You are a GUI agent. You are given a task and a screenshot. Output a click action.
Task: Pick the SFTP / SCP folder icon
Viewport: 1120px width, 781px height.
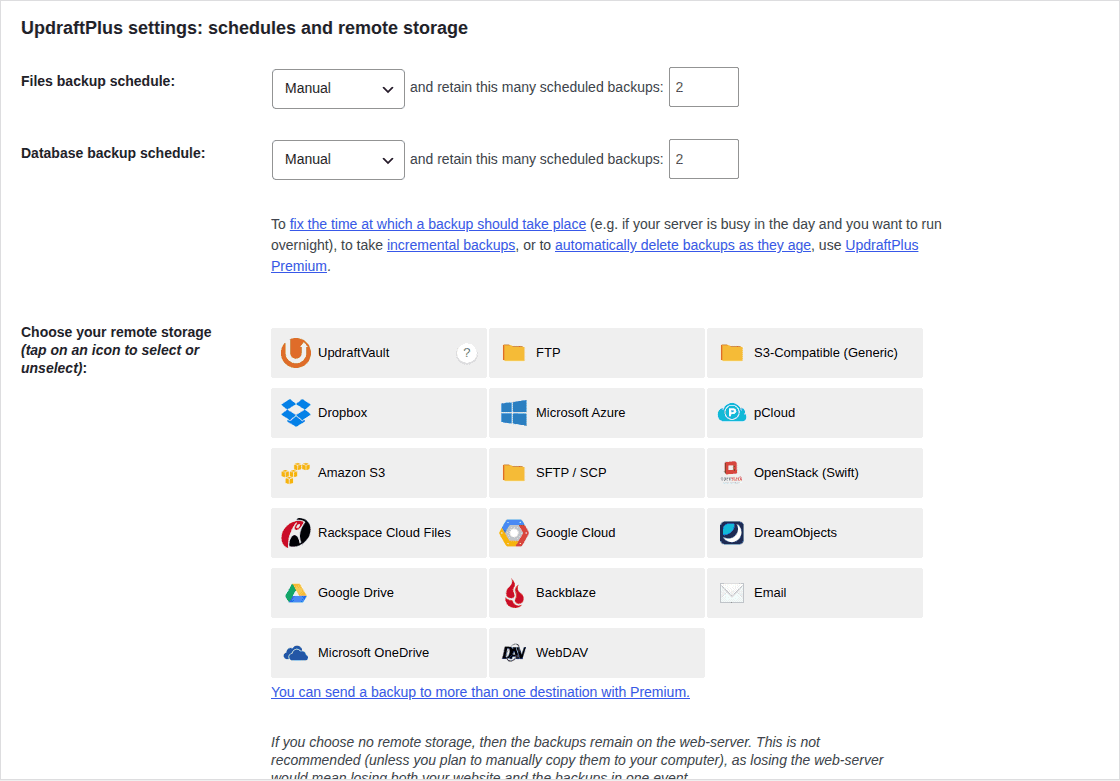pyautogui.click(x=514, y=472)
